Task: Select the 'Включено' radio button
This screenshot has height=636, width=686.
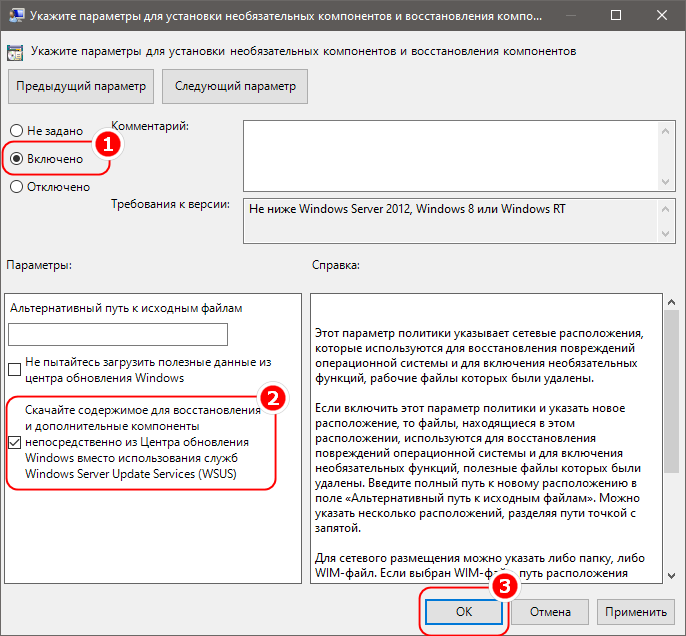Action: (x=16, y=158)
